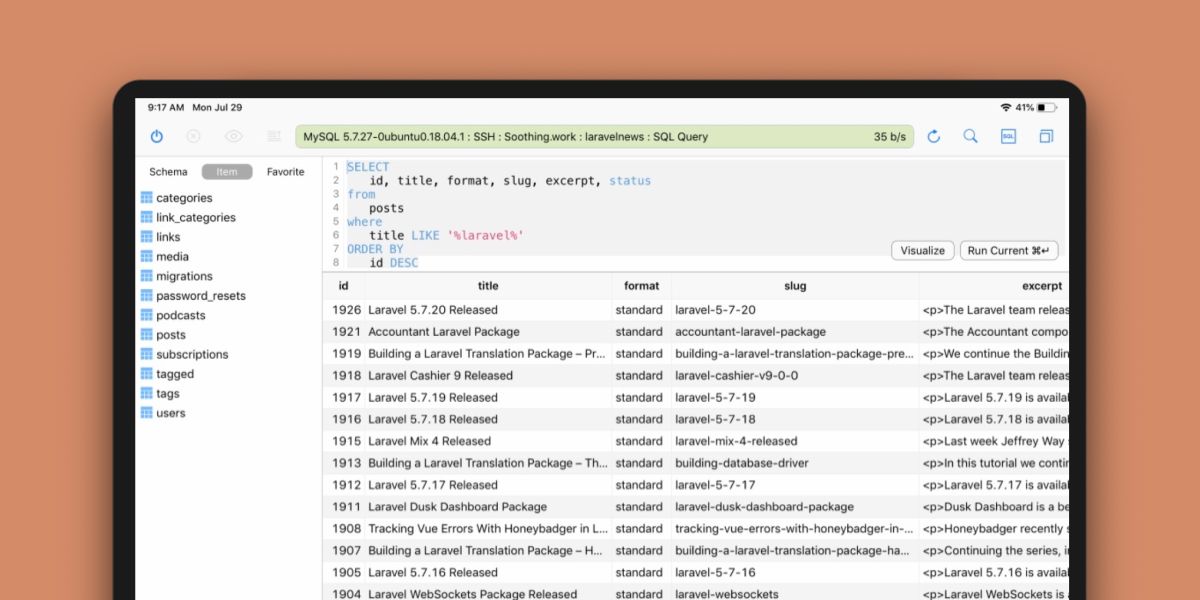1200x600 pixels.
Task: Click table icon beside links
Action: pyautogui.click(x=147, y=237)
